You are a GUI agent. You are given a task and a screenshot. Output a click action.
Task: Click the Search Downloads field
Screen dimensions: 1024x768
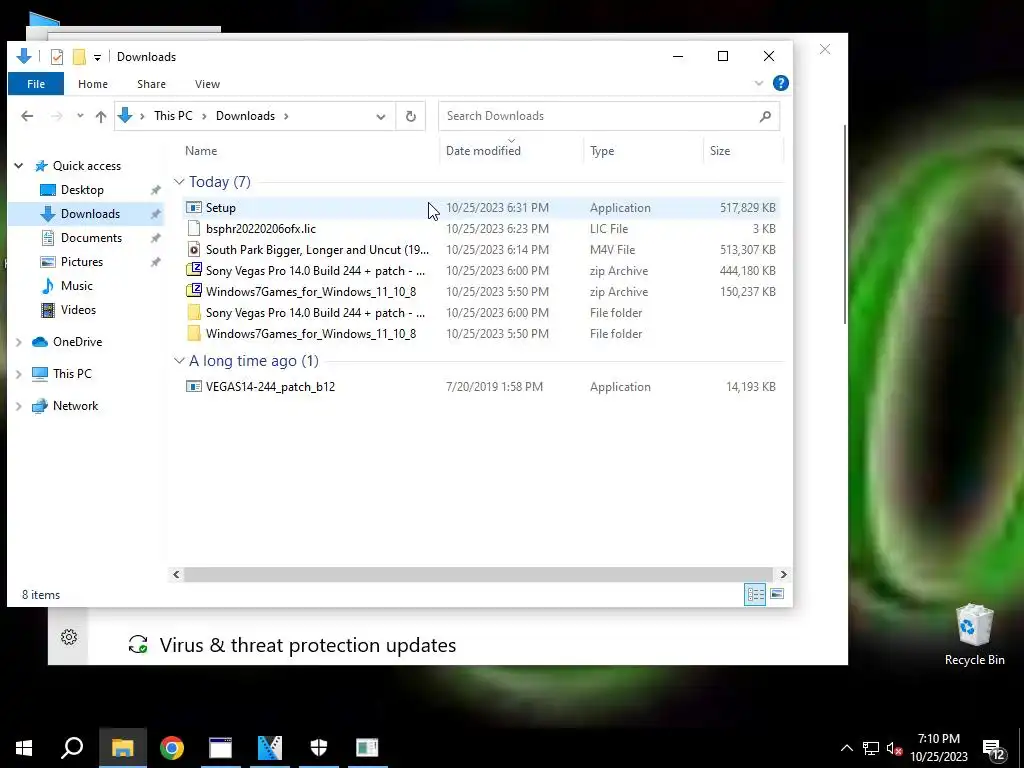[x=609, y=116]
